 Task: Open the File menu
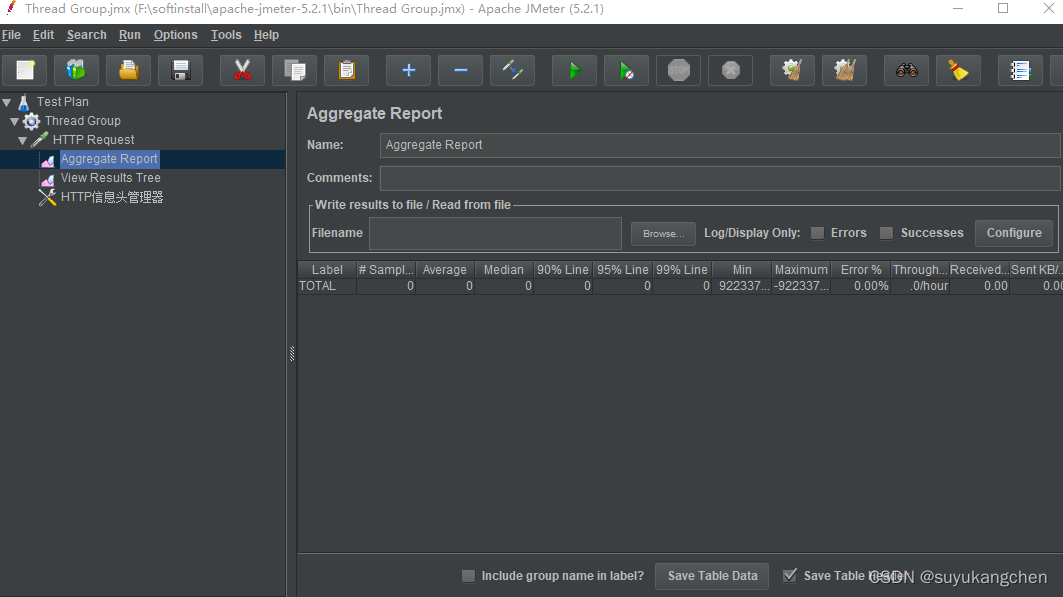click(11, 35)
